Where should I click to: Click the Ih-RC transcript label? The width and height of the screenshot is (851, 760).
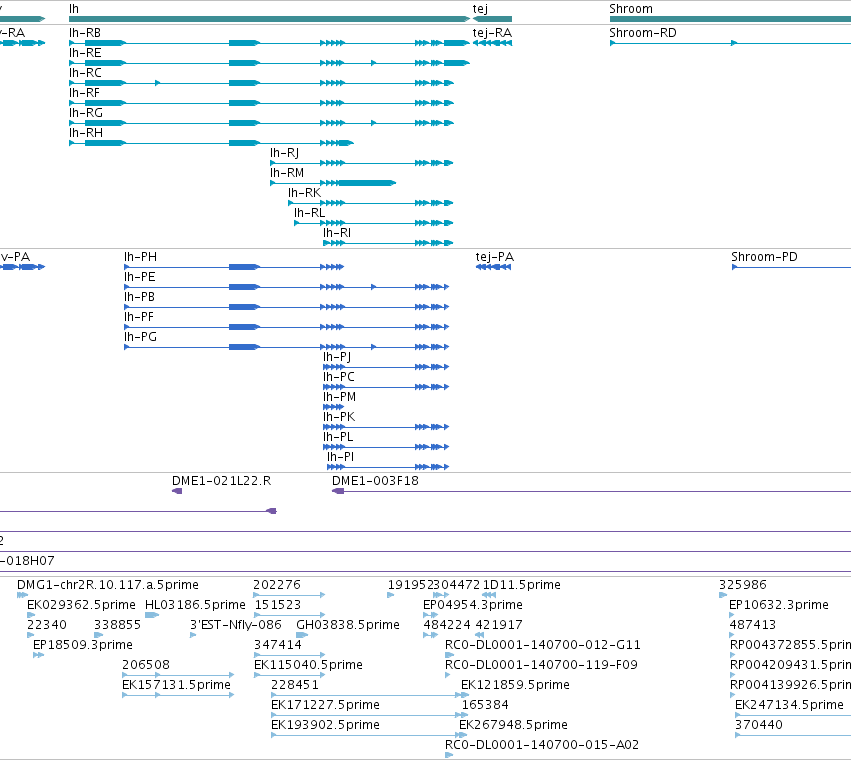click(x=85, y=73)
